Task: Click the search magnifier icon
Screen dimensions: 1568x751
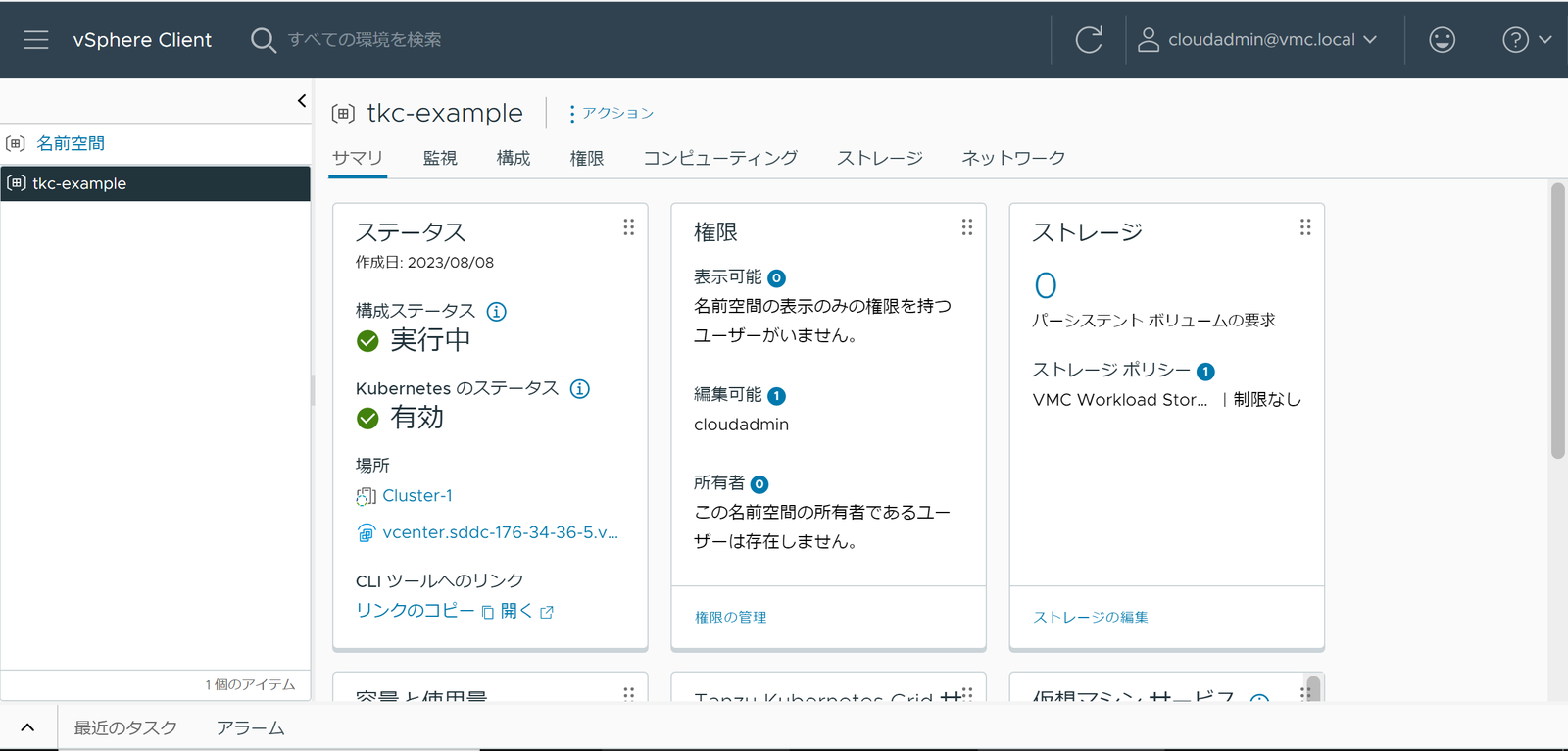Action: (x=263, y=40)
